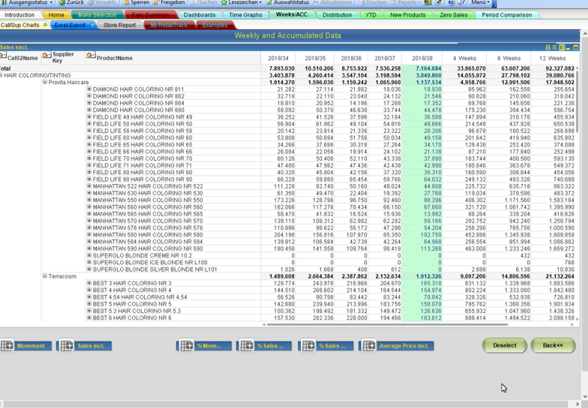Click the Sales incl. table icon
Image resolution: width=588 pixels, height=408 pixels.
point(67,346)
